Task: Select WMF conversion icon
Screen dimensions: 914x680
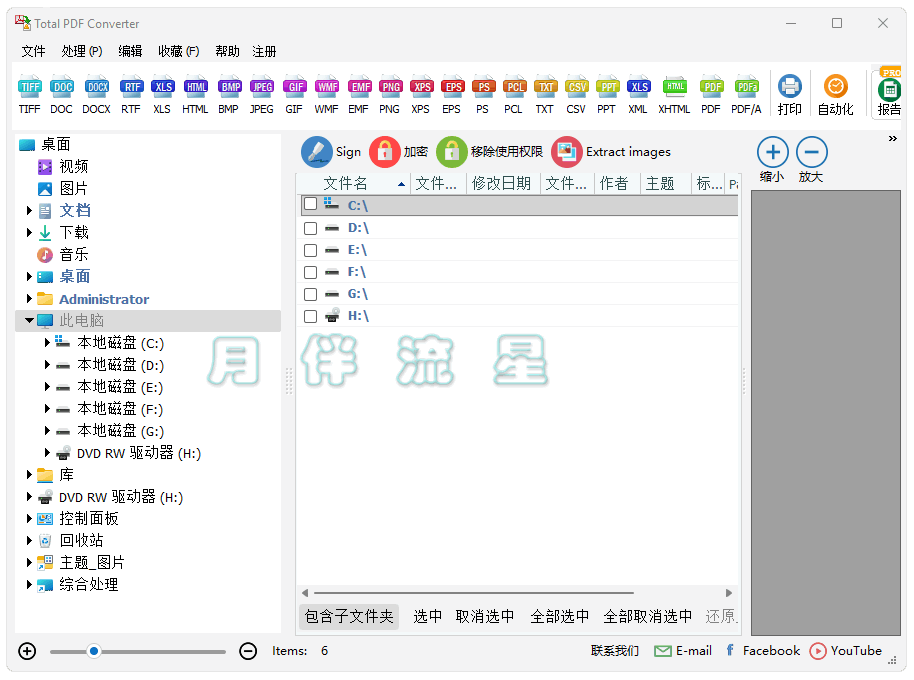Action: (x=326, y=94)
